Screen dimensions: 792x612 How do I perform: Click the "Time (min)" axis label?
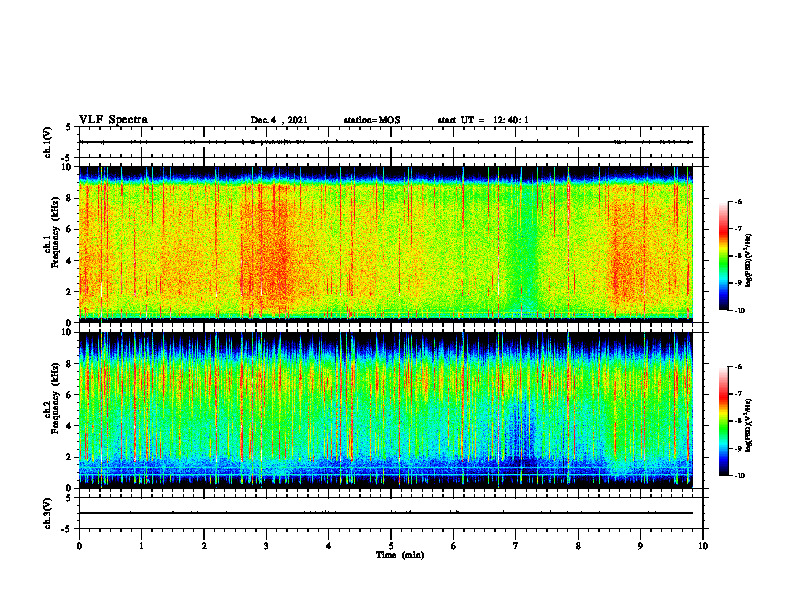(x=400, y=555)
